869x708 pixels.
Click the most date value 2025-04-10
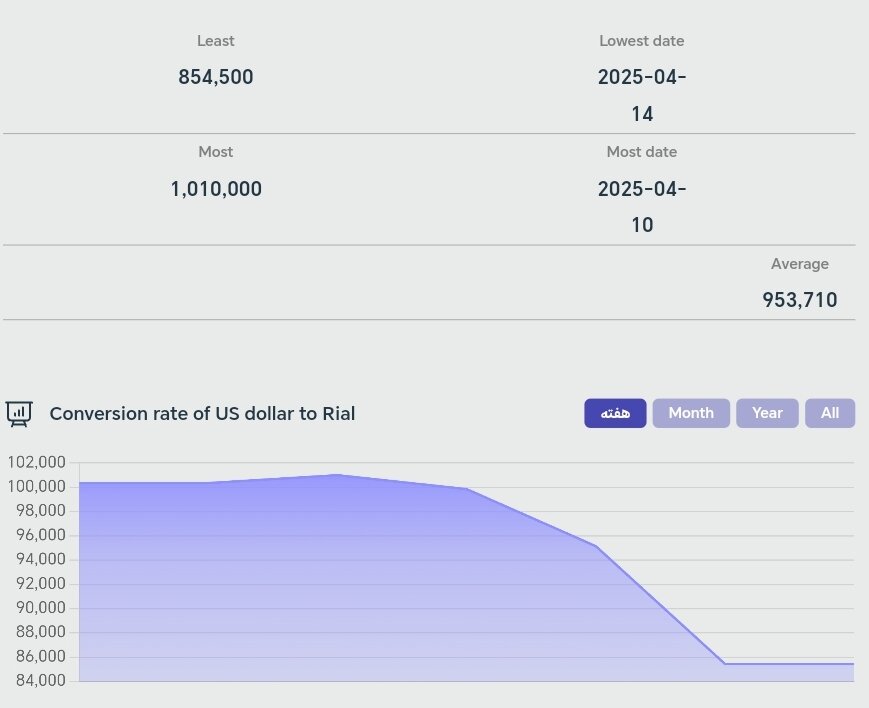click(x=642, y=206)
